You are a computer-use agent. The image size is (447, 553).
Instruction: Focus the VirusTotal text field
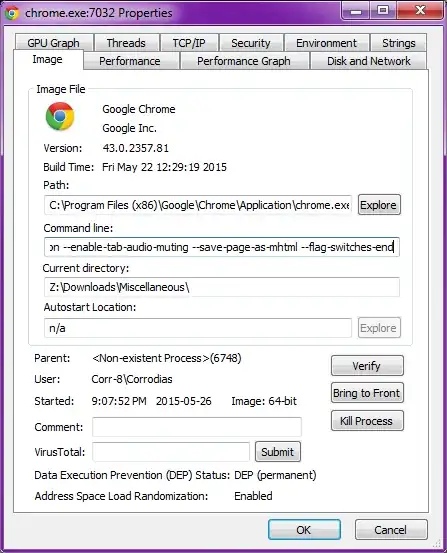pos(171,451)
